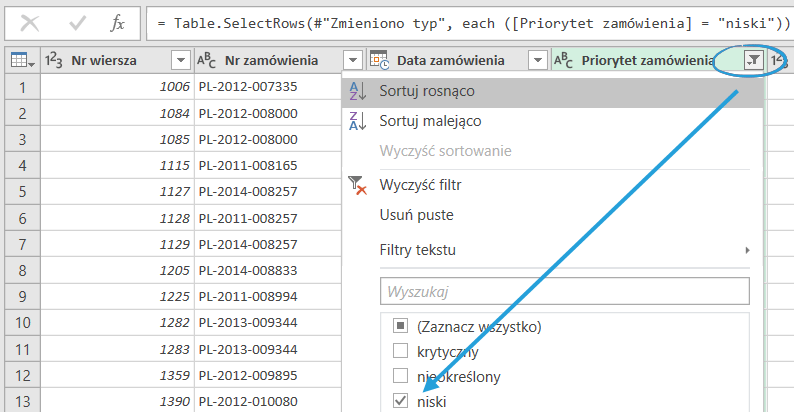Click the Data zamówienia date type icon
Image resolution: width=794 pixels, height=412 pixels.
(380, 61)
